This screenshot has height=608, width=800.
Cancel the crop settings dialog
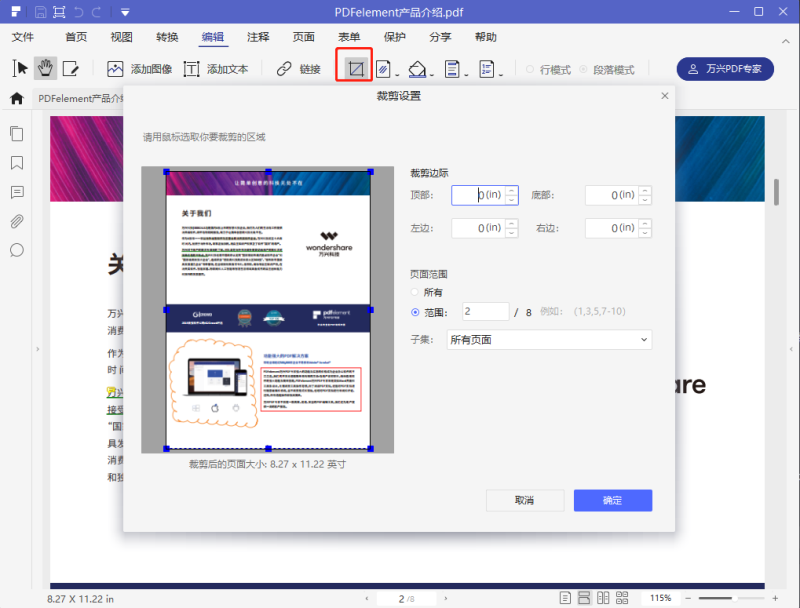524,500
